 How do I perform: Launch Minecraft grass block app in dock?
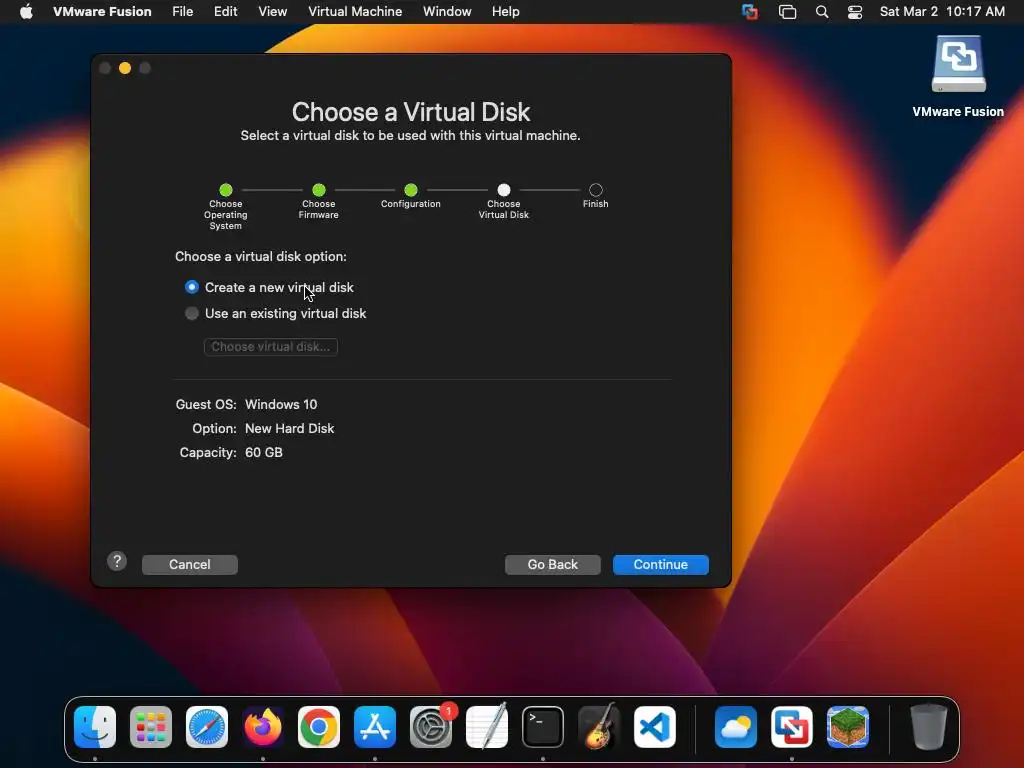point(848,726)
